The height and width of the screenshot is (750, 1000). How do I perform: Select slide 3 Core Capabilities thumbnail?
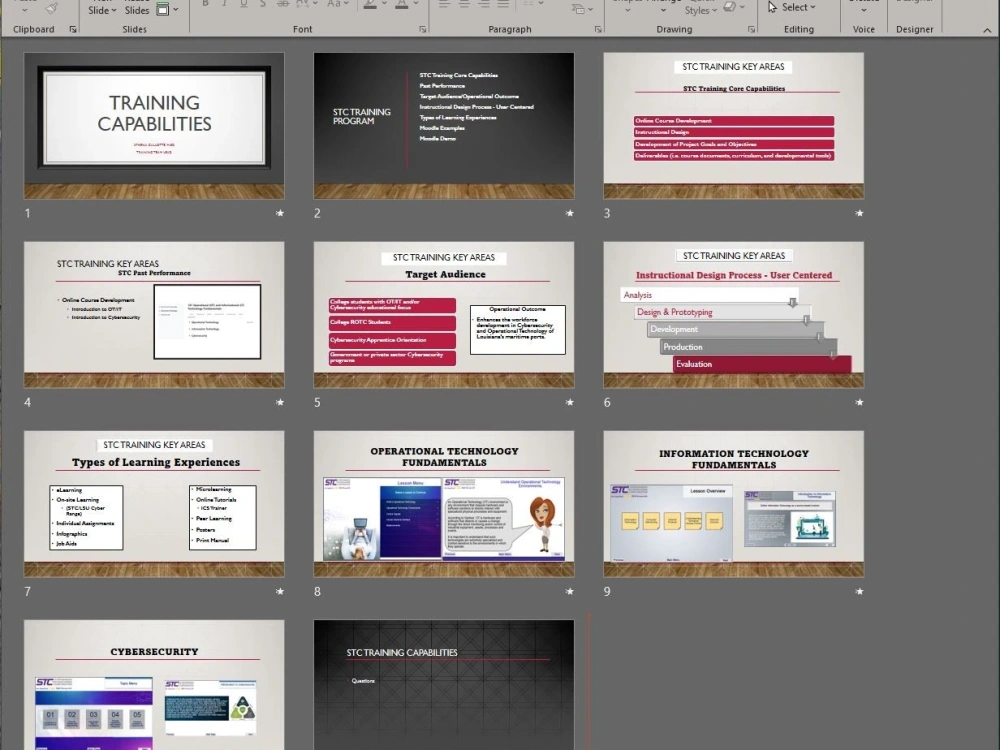coord(733,126)
